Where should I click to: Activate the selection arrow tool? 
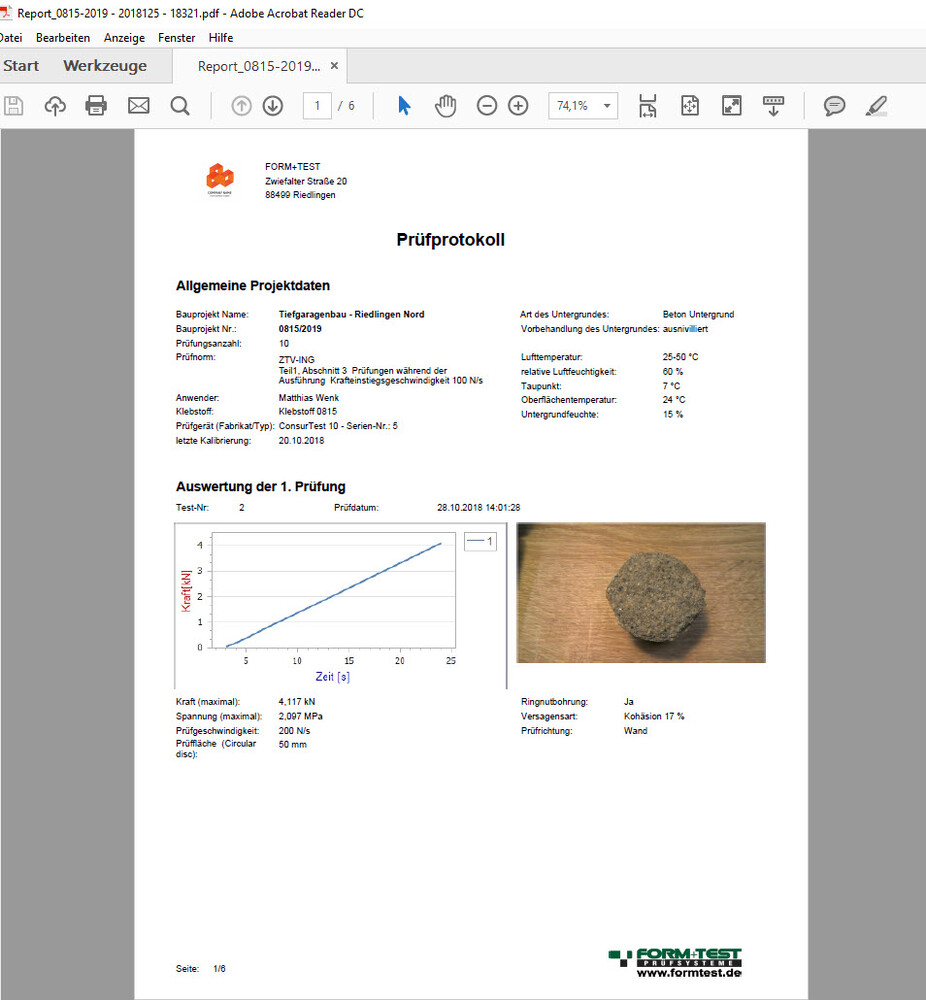point(404,106)
